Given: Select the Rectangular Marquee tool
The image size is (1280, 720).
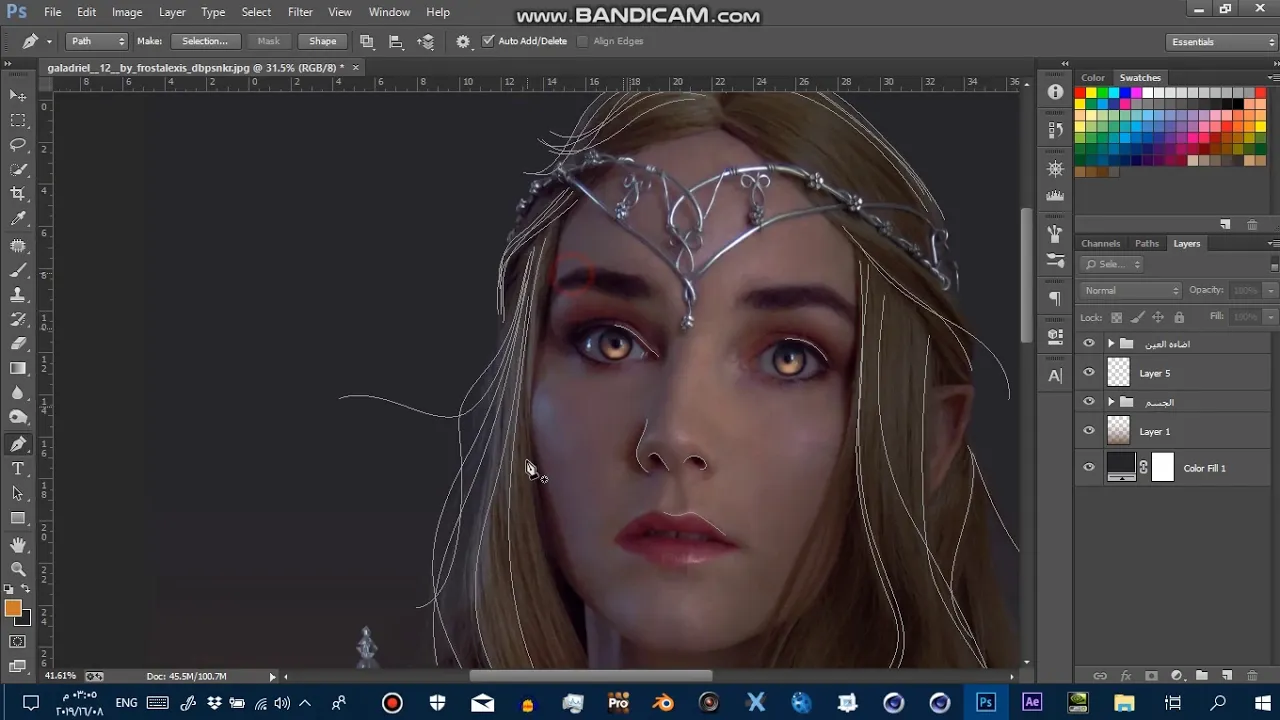Looking at the screenshot, I should tap(18, 120).
